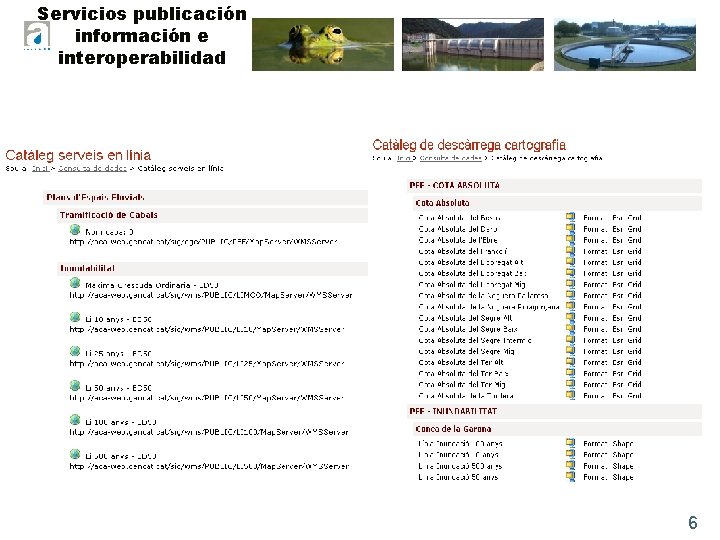Image resolution: width=720 pixels, height=540 pixels.
Task: Click download icon for Cota Absoluta del Francolí
Action: click(x=570, y=251)
